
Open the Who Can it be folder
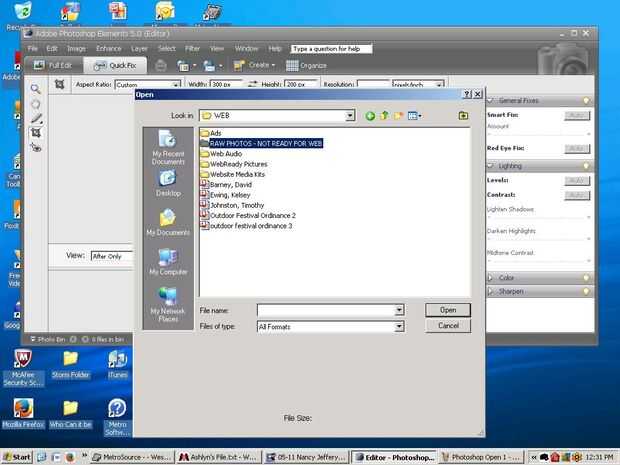click(x=70, y=414)
